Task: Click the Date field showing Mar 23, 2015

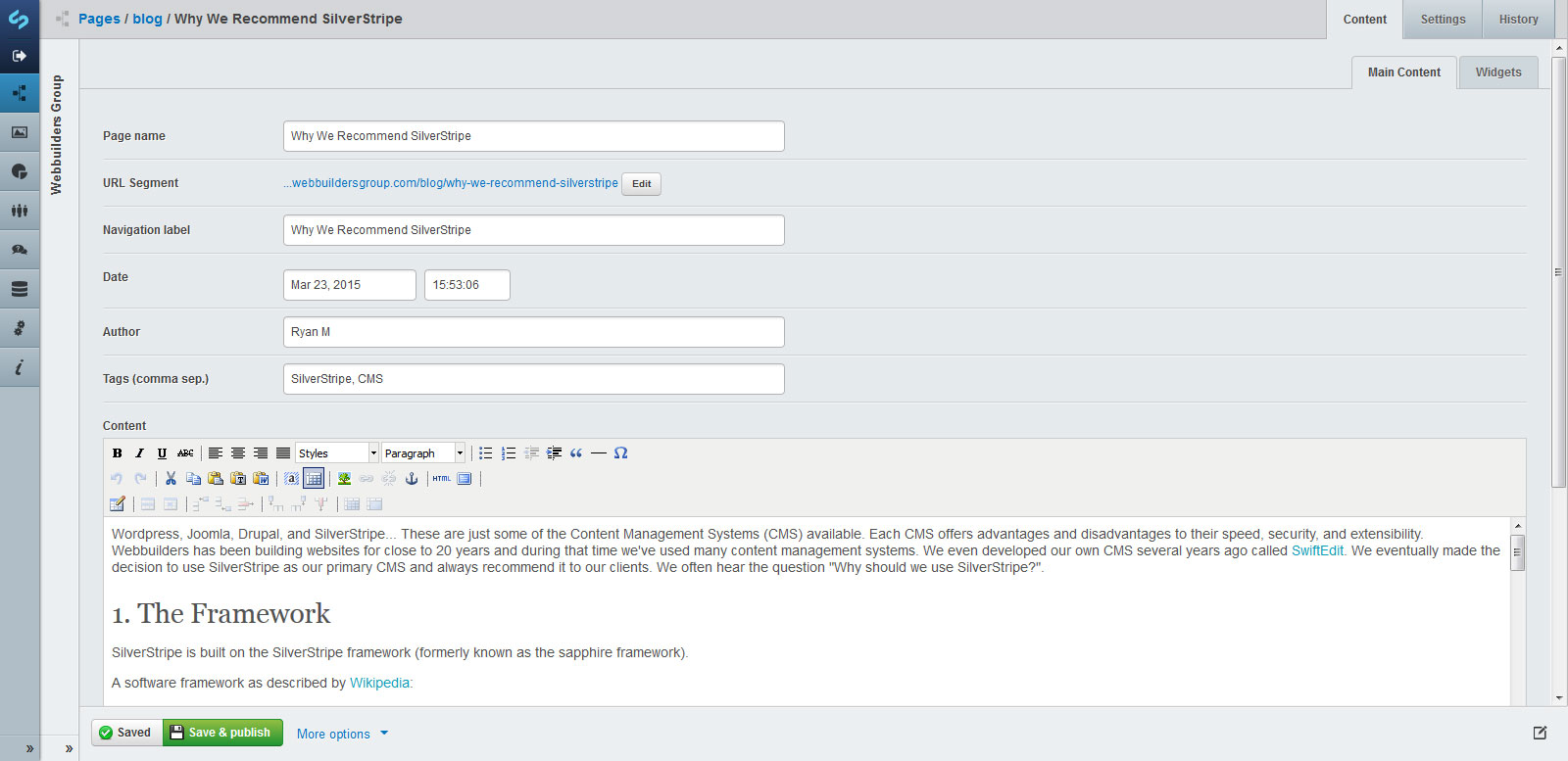Action: point(350,285)
